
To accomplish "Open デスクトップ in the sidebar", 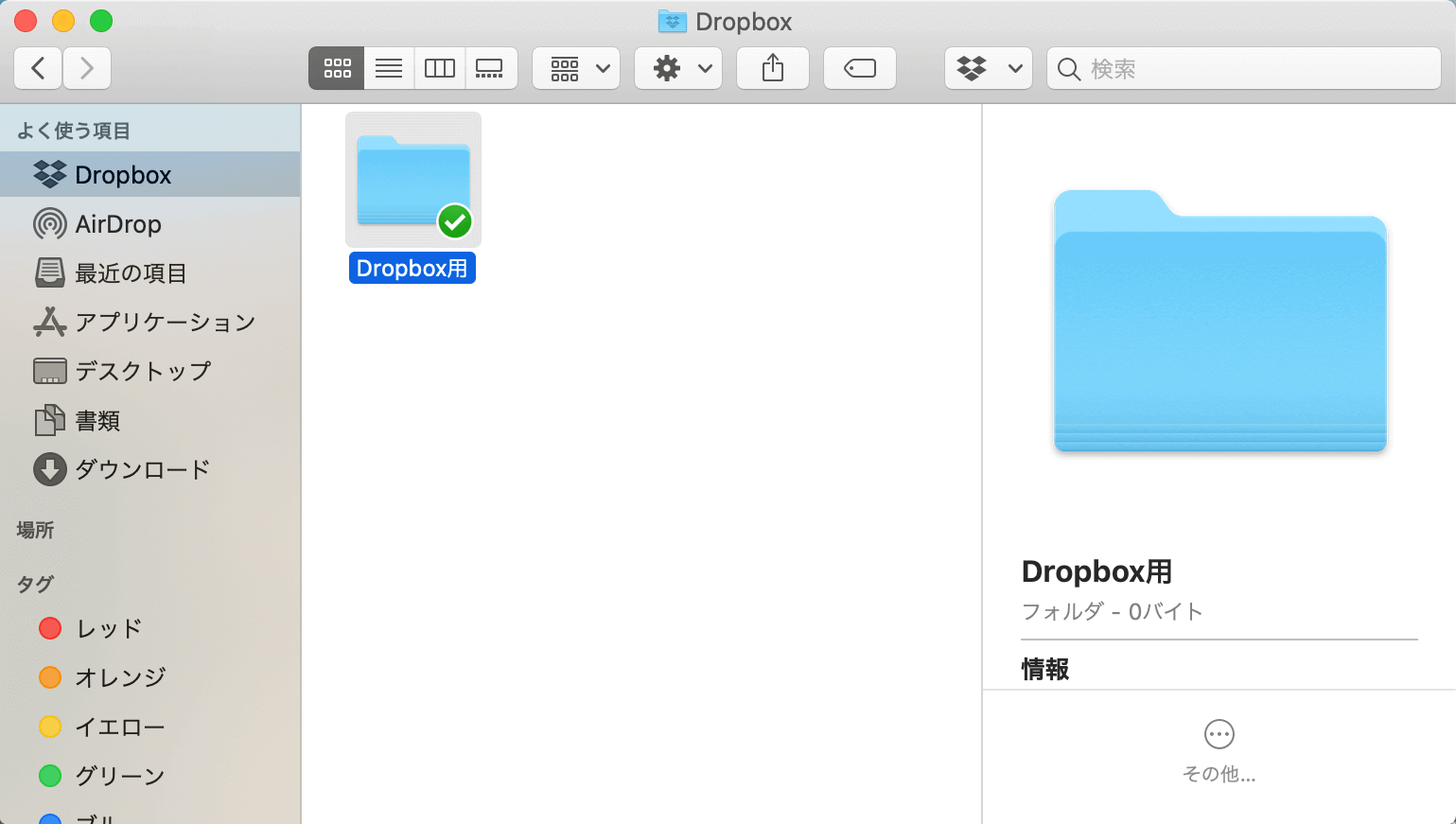I will [150, 372].
